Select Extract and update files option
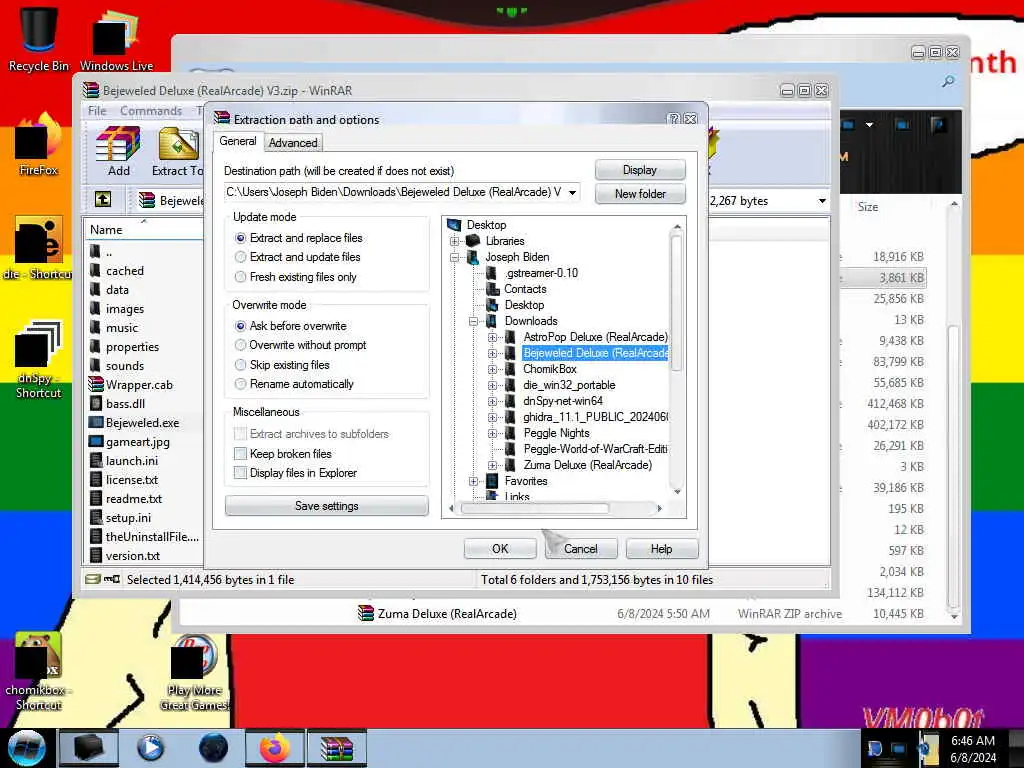1024x768 pixels. click(x=240, y=257)
